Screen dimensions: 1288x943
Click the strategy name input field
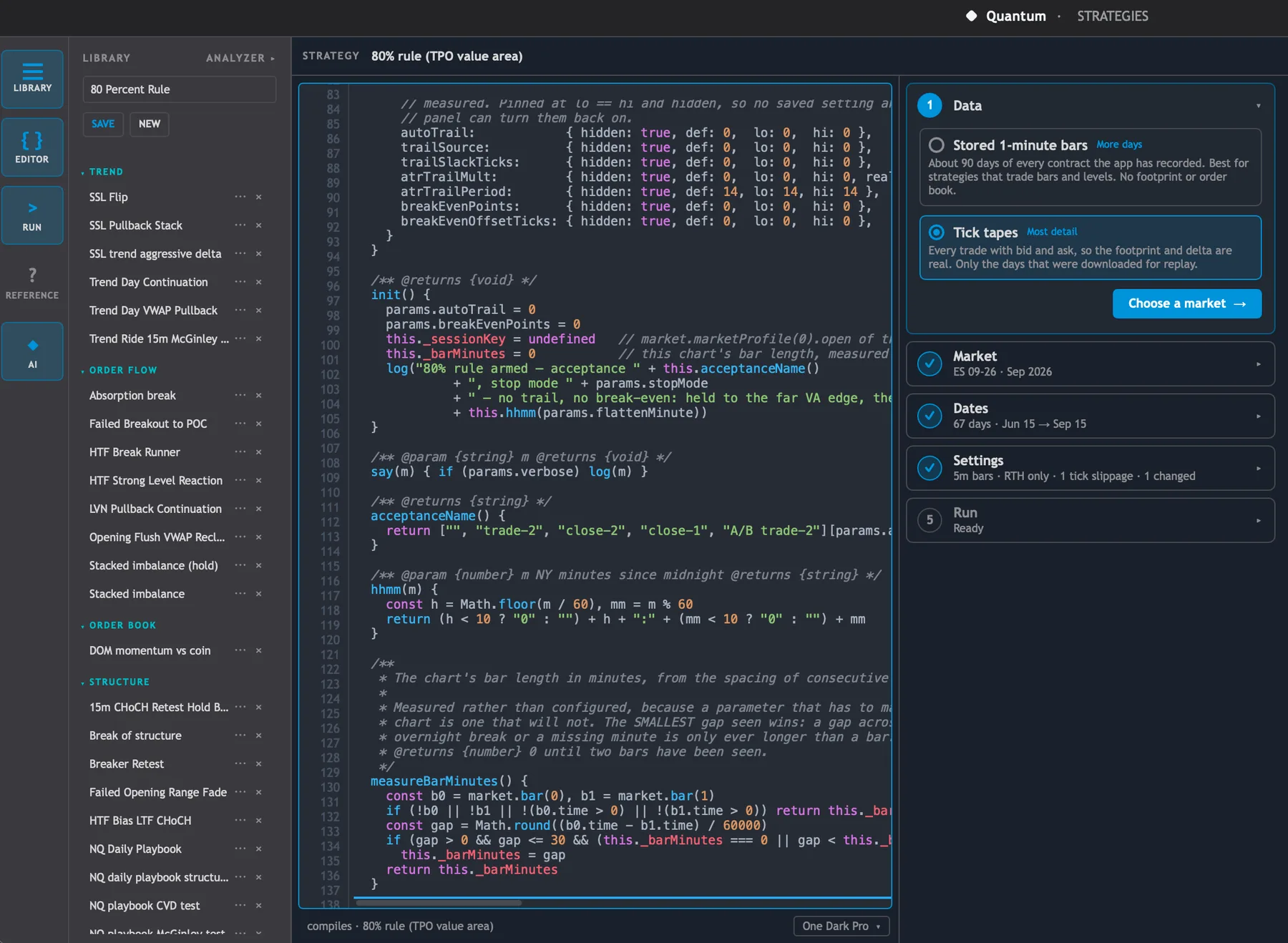tap(180, 89)
